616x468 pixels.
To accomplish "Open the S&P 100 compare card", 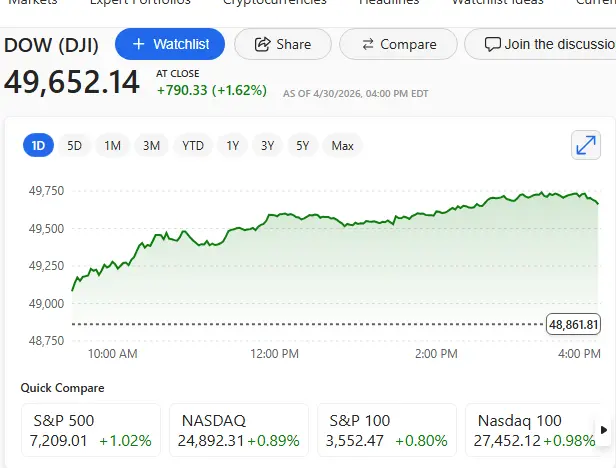I will tap(386, 430).
